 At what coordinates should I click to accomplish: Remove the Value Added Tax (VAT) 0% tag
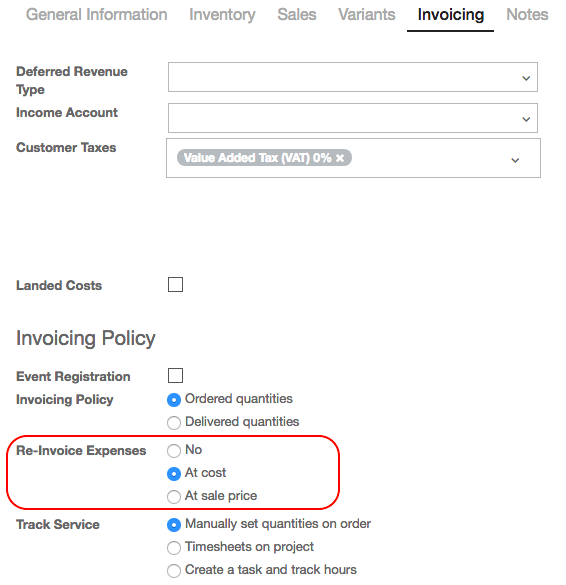[x=340, y=158]
